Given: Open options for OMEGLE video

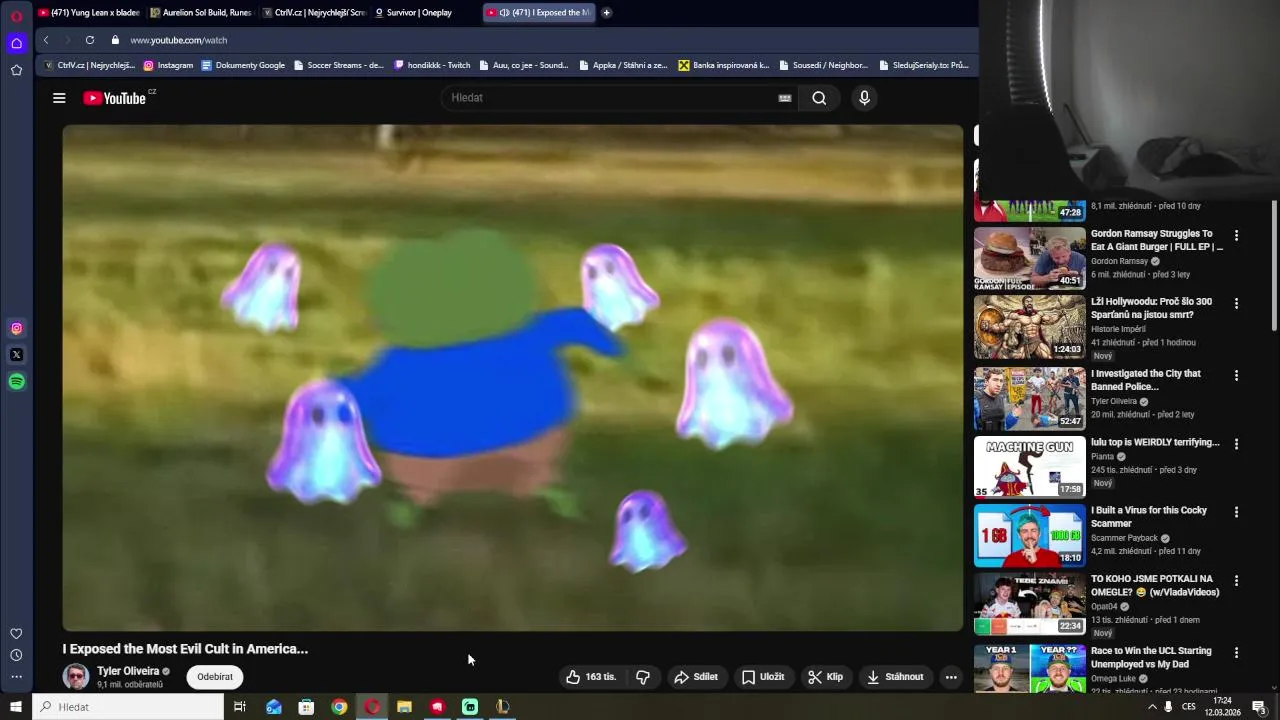Looking at the screenshot, I should coord(1236,580).
